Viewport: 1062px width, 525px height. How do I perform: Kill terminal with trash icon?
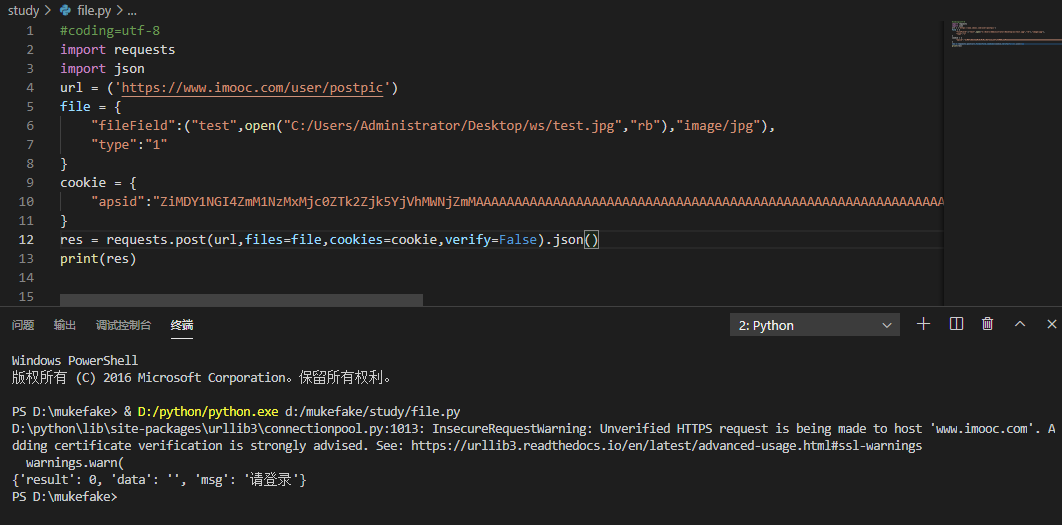click(x=988, y=324)
